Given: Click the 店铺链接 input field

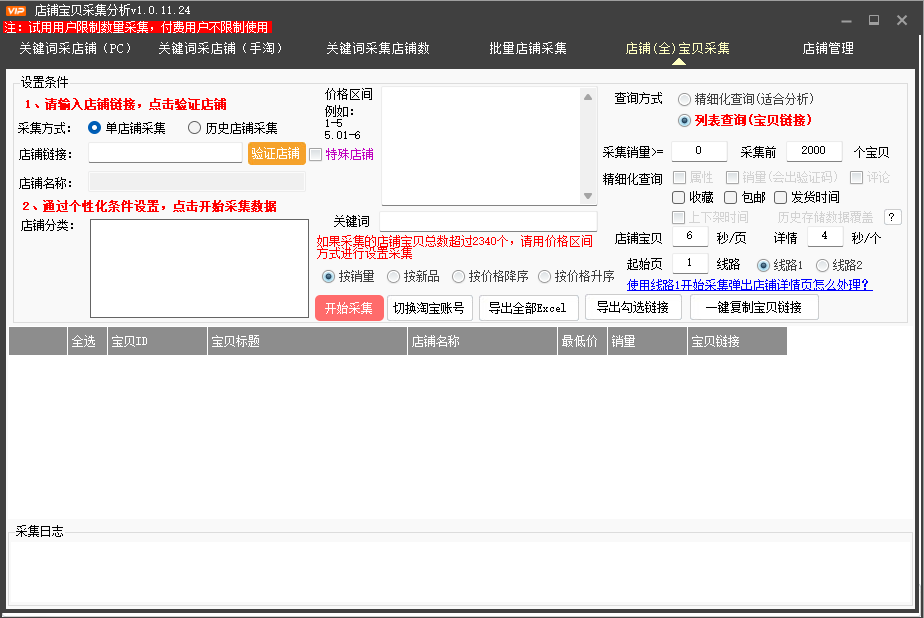Looking at the screenshot, I should [x=165, y=153].
